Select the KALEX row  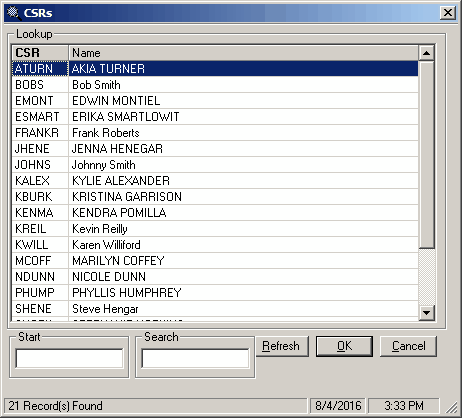pyautogui.click(x=215, y=181)
